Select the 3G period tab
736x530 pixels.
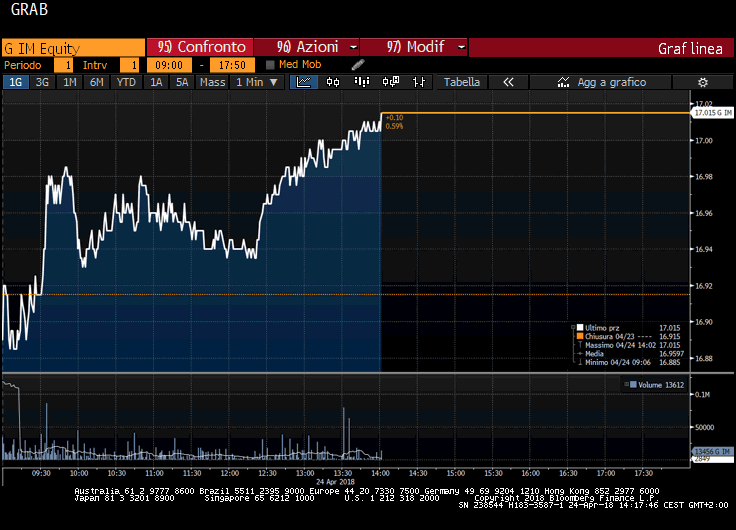(x=42, y=82)
